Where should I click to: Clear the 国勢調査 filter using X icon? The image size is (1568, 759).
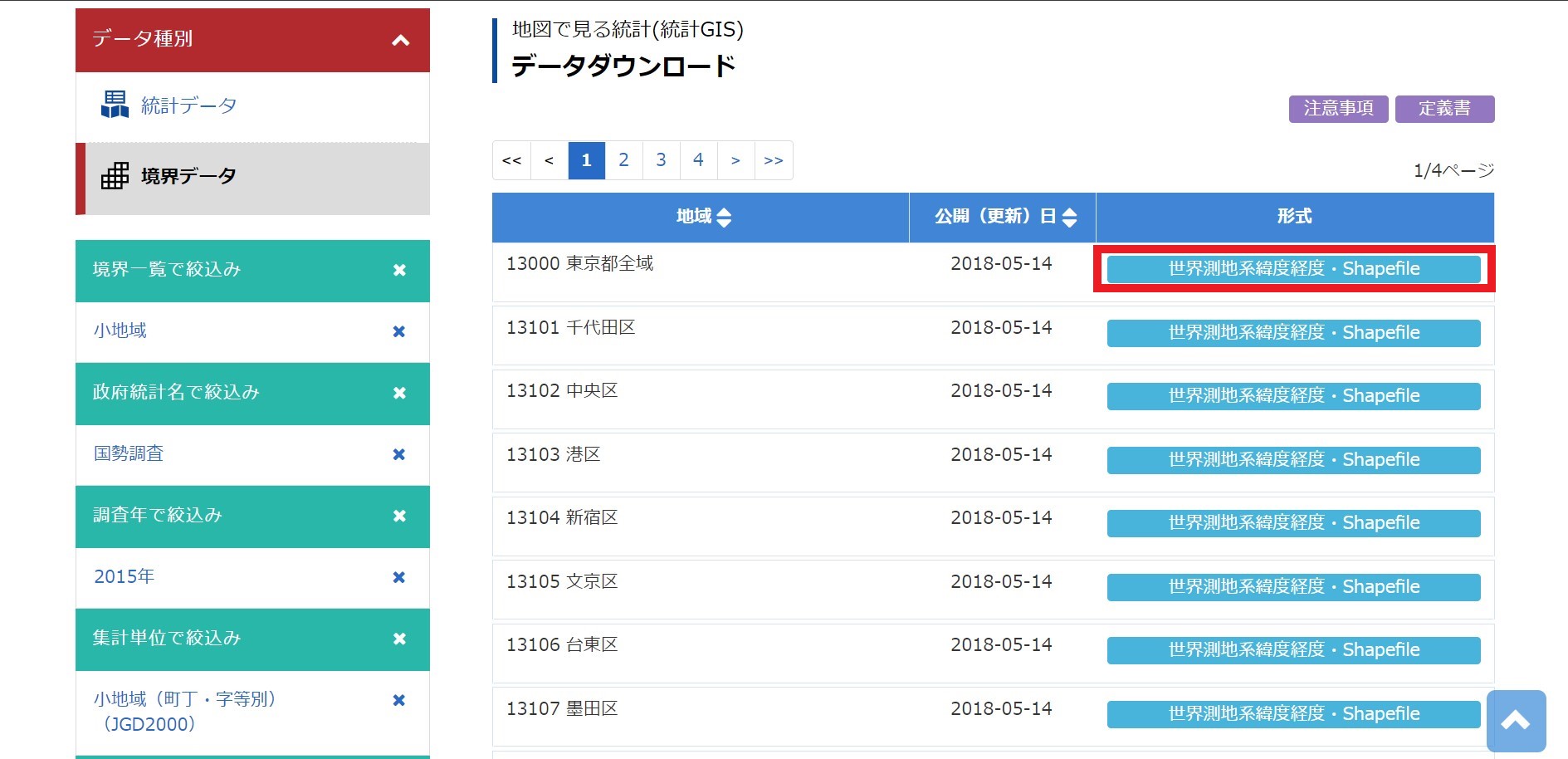click(398, 454)
